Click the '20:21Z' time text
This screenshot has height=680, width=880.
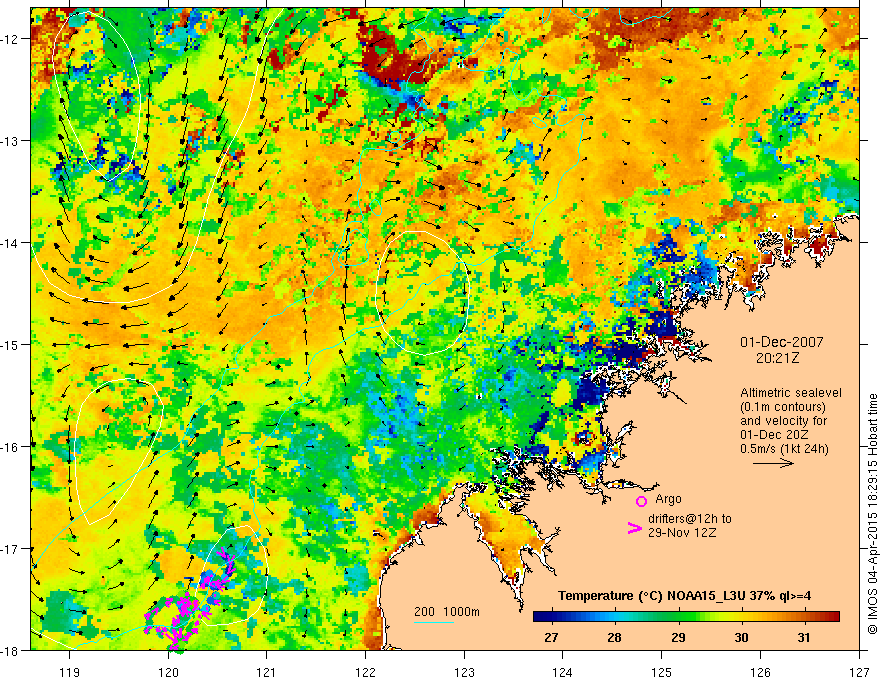pos(777,358)
